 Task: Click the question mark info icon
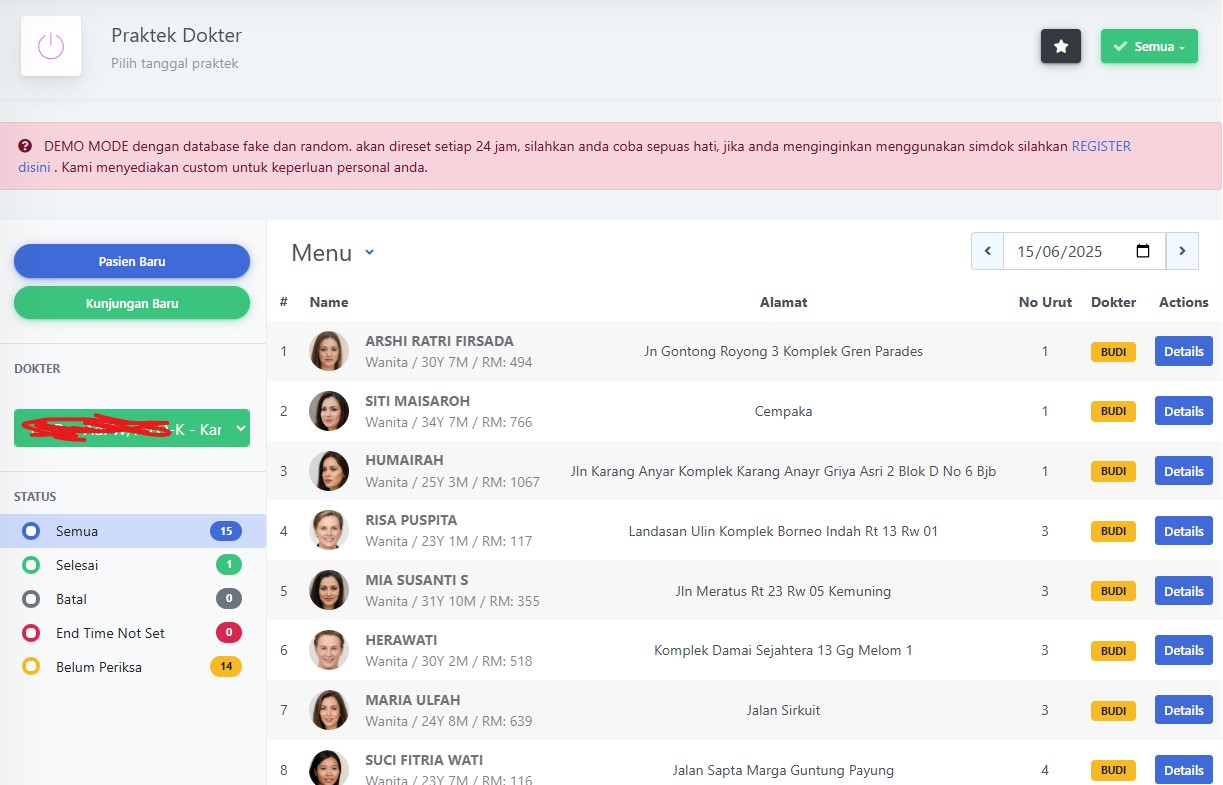pyautogui.click(x=25, y=146)
